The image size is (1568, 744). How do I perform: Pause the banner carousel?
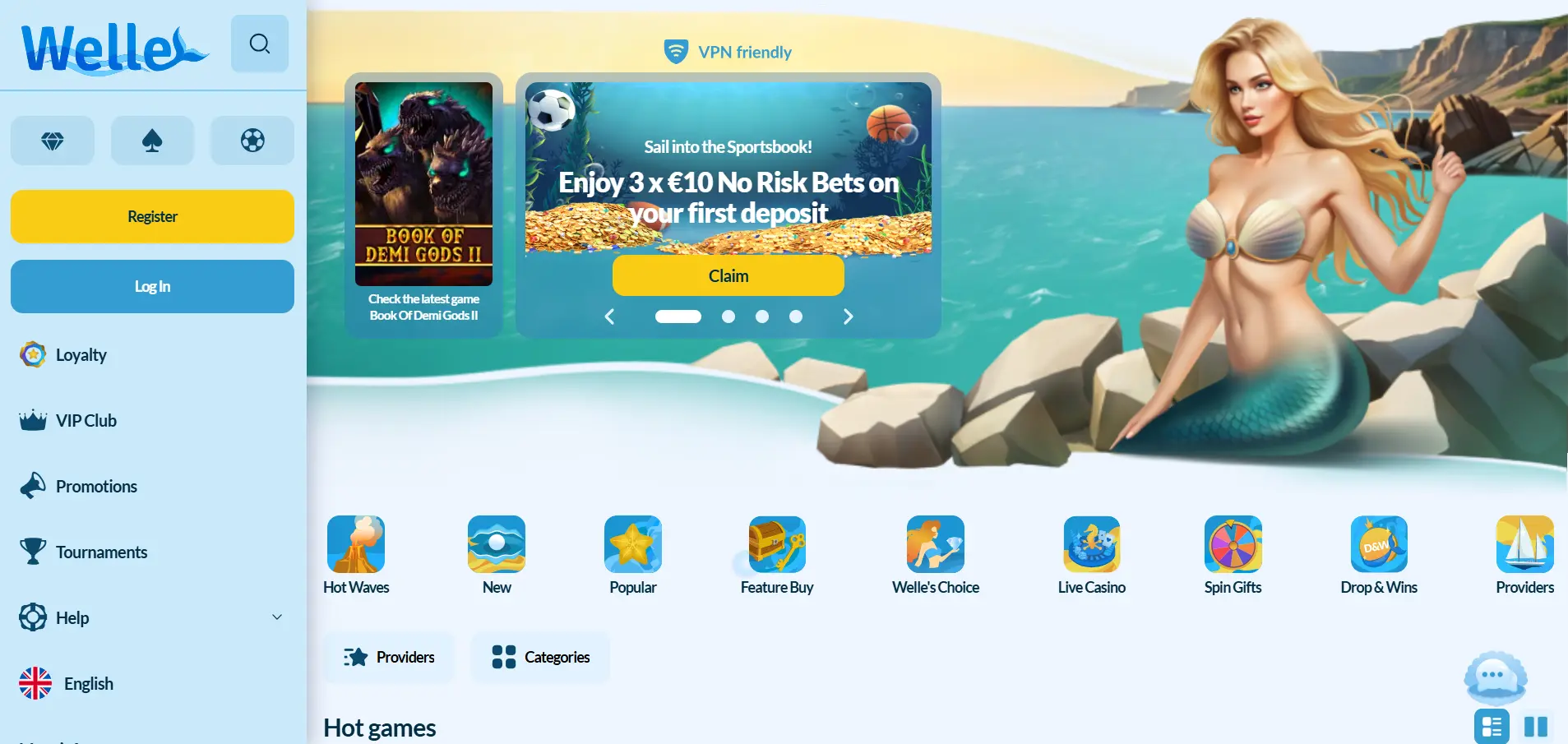click(1534, 726)
